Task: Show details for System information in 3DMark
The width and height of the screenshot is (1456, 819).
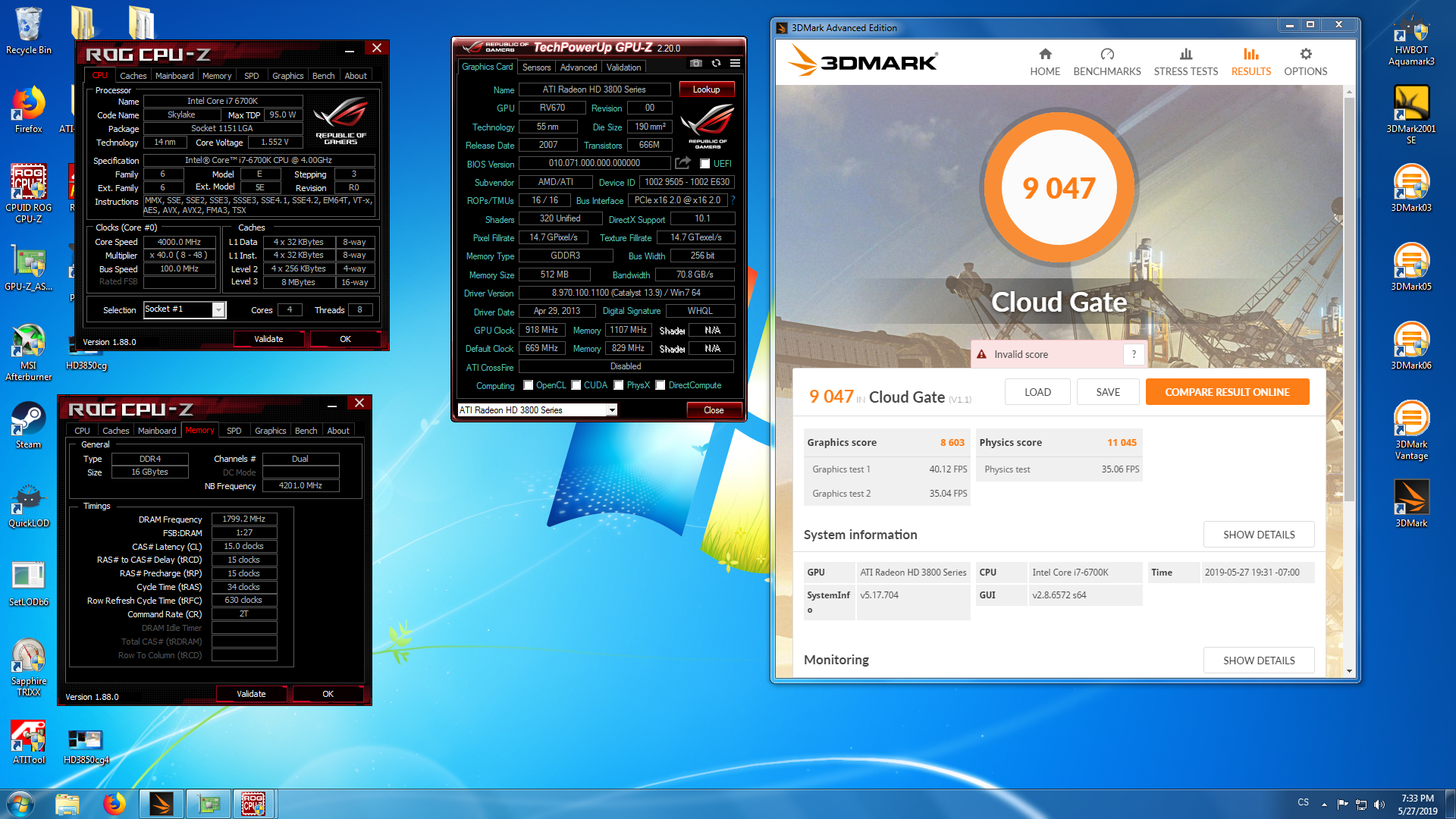Action: pyautogui.click(x=1259, y=535)
